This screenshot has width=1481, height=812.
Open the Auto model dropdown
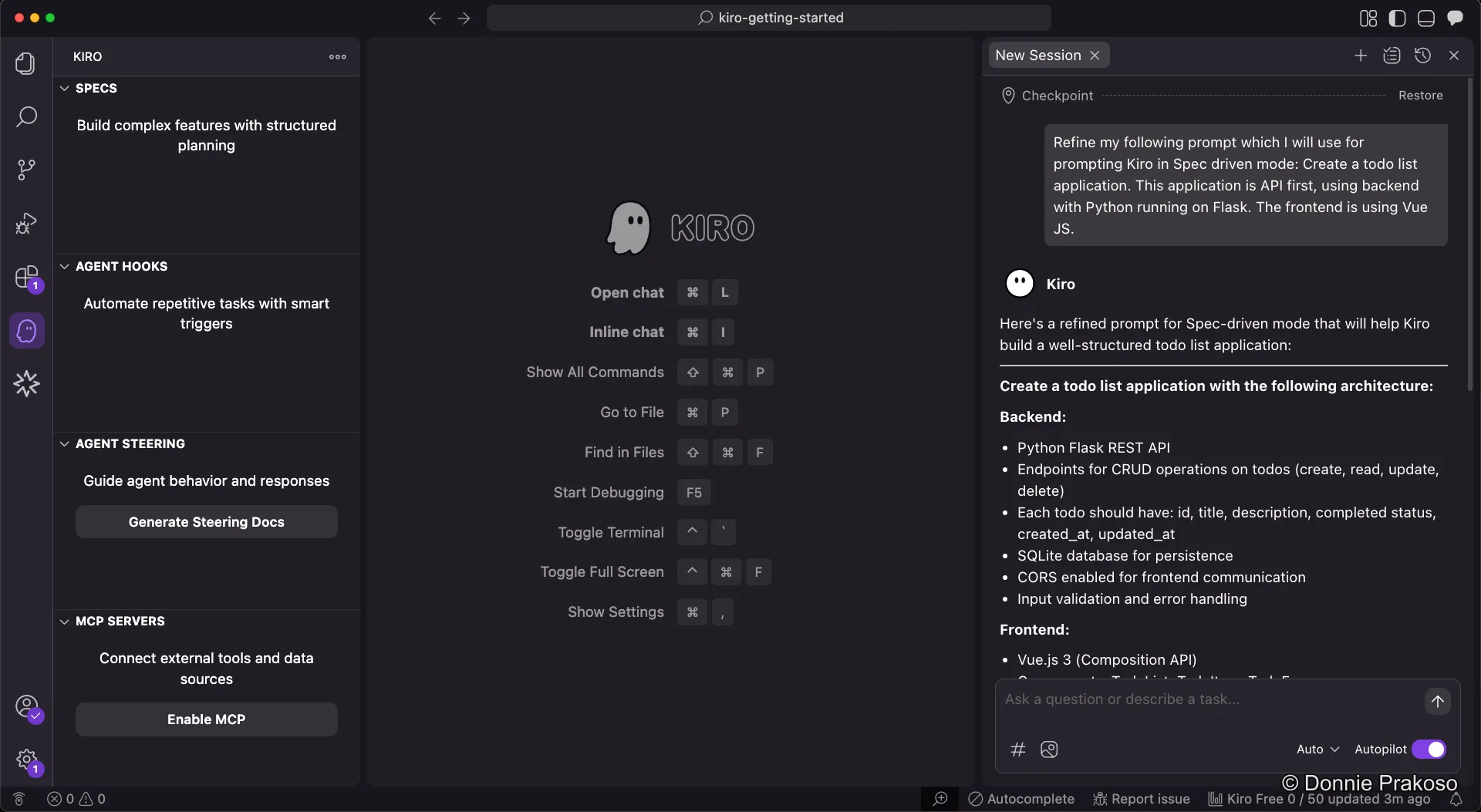point(1317,749)
